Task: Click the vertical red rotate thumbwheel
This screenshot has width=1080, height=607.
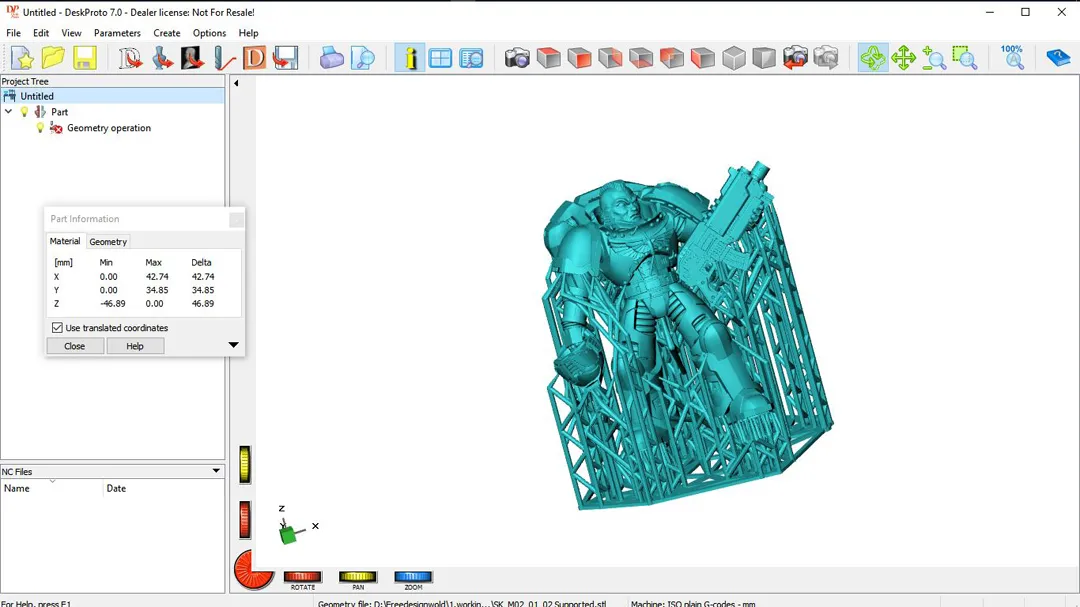Action: [245, 519]
